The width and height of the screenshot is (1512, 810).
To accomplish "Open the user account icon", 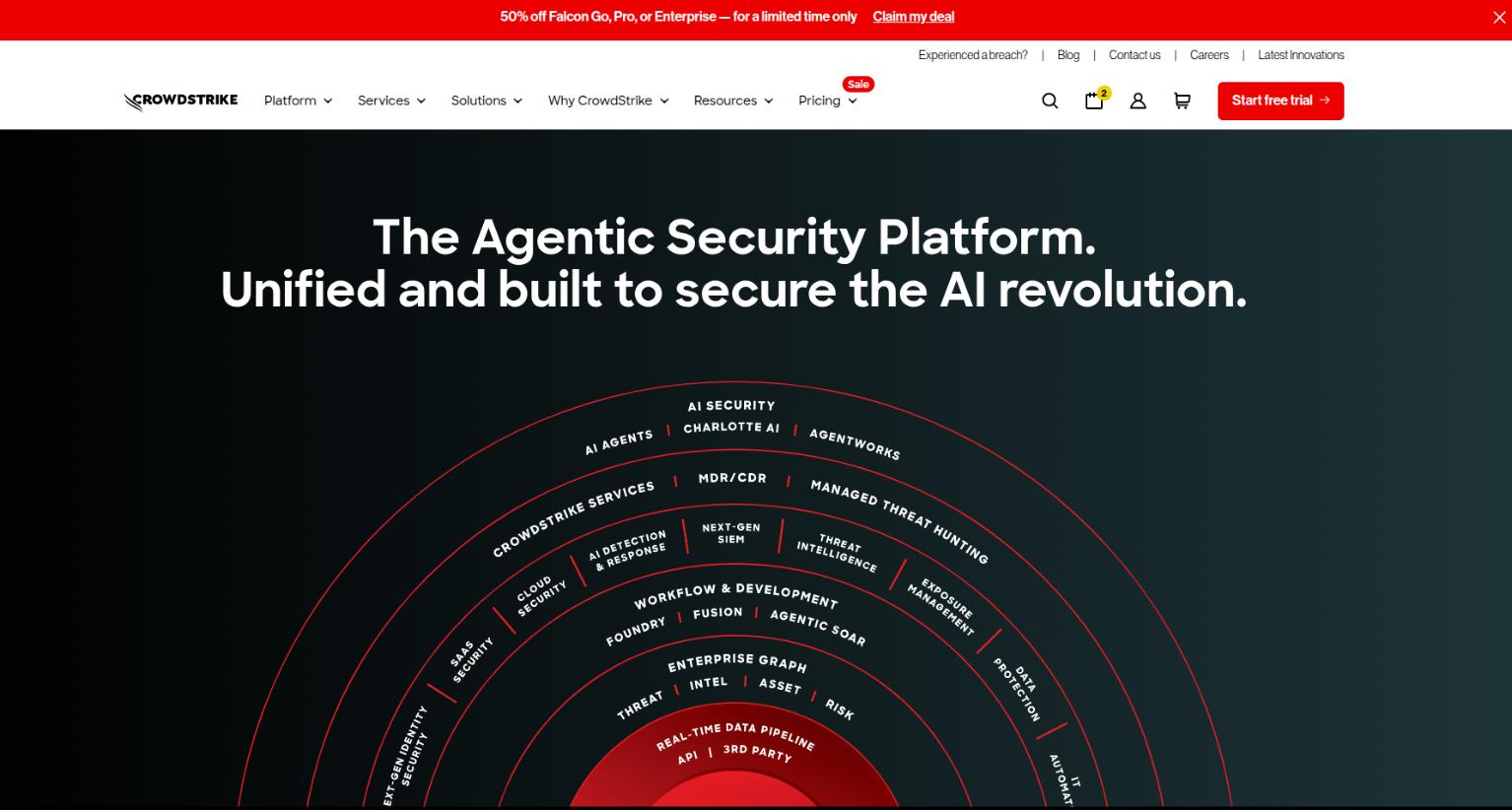I will 1138,101.
